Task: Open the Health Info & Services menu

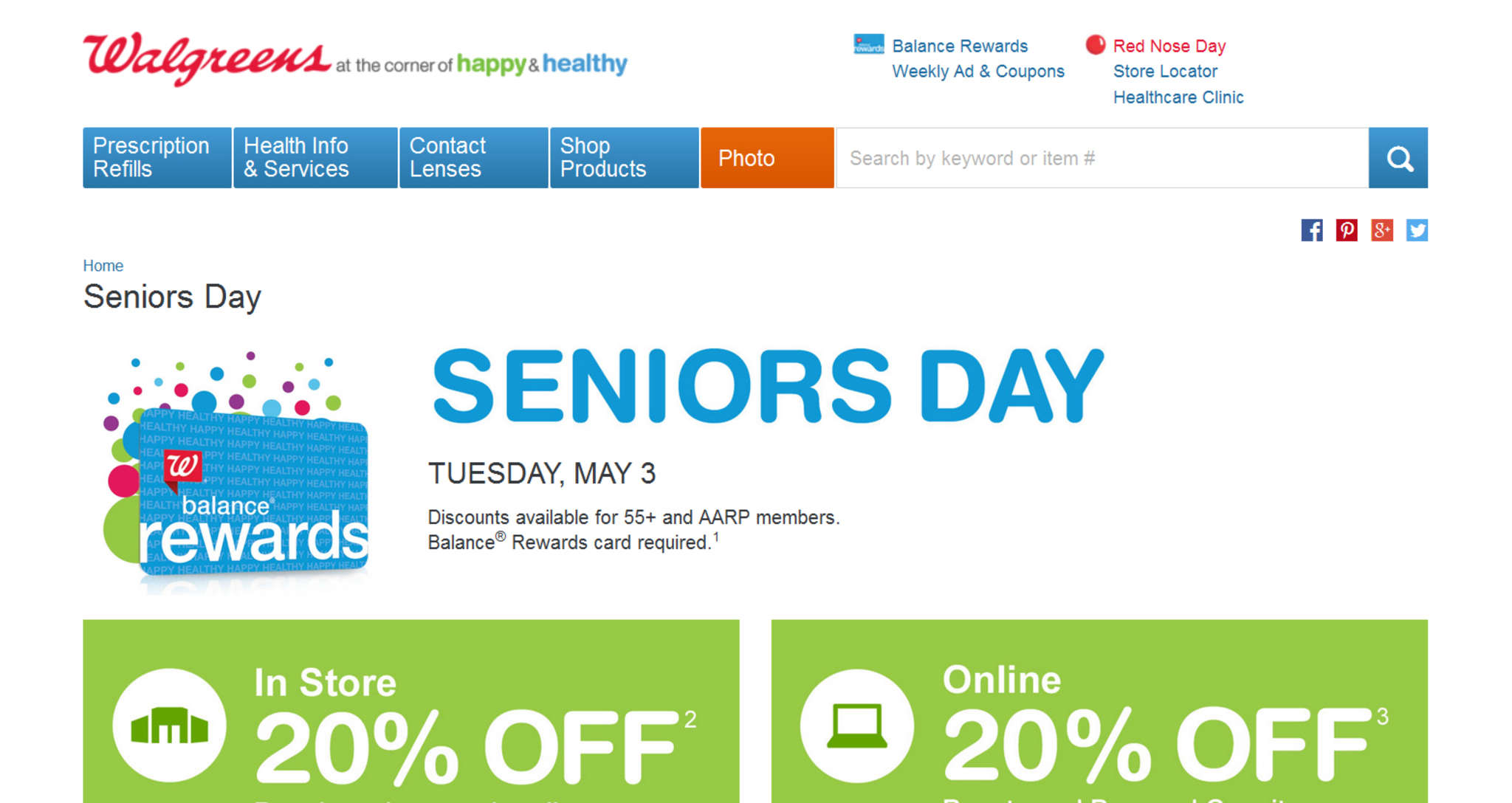Action: [315, 158]
